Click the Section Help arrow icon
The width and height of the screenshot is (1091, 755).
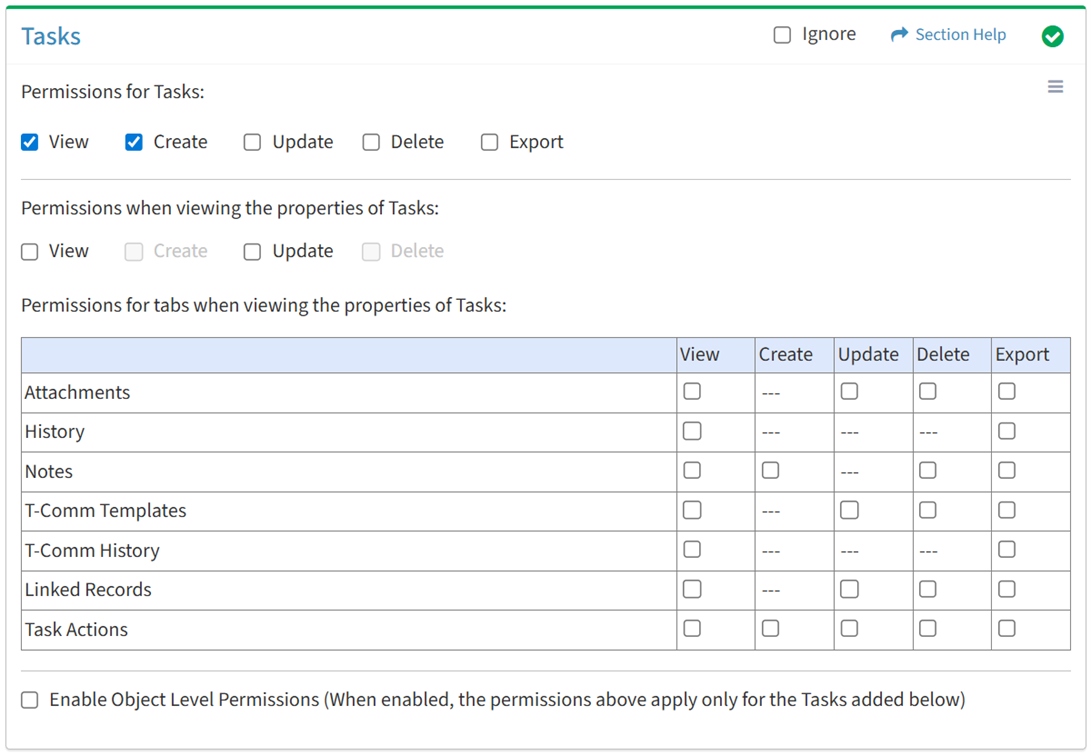899,35
